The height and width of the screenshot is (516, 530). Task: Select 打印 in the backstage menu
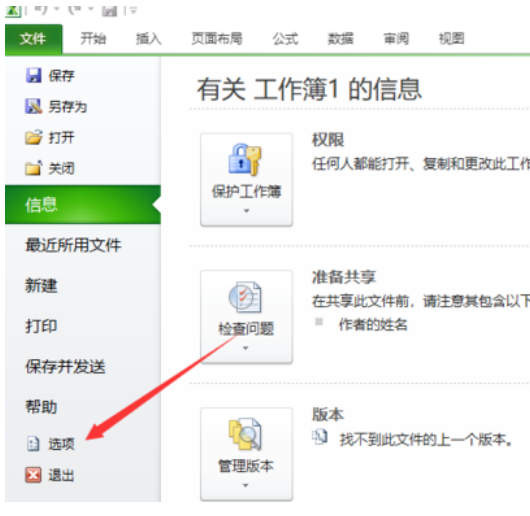(41, 326)
